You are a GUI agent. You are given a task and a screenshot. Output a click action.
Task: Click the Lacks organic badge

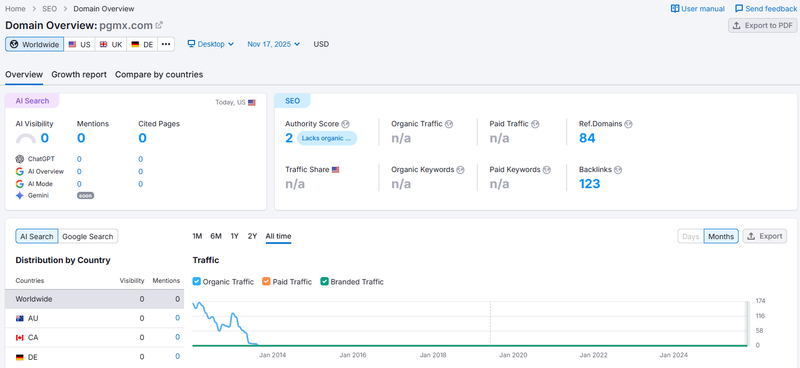point(327,138)
